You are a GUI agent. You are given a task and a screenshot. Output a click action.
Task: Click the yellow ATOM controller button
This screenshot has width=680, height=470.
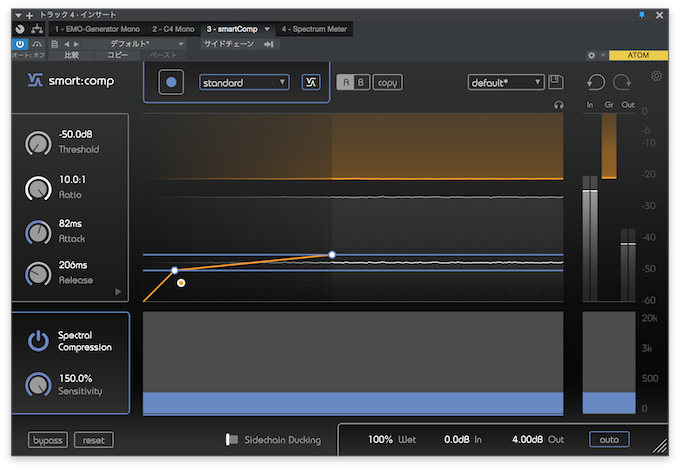click(x=638, y=55)
